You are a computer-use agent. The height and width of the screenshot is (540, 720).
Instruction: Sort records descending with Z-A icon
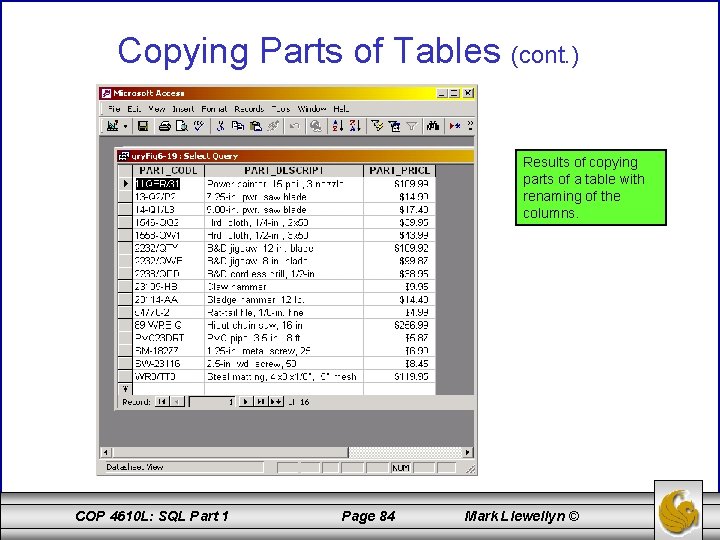tap(355, 126)
